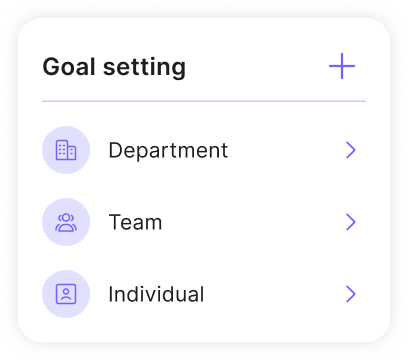Click the Goal setting heading
Image resolution: width=408 pixels, height=360 pixels.
114,68
